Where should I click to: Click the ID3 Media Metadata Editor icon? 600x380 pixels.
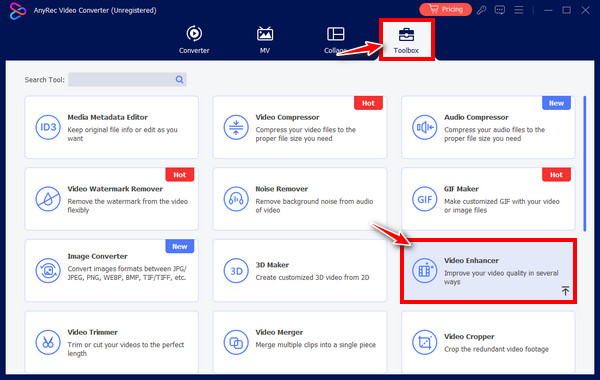click(x=48, y=127)
